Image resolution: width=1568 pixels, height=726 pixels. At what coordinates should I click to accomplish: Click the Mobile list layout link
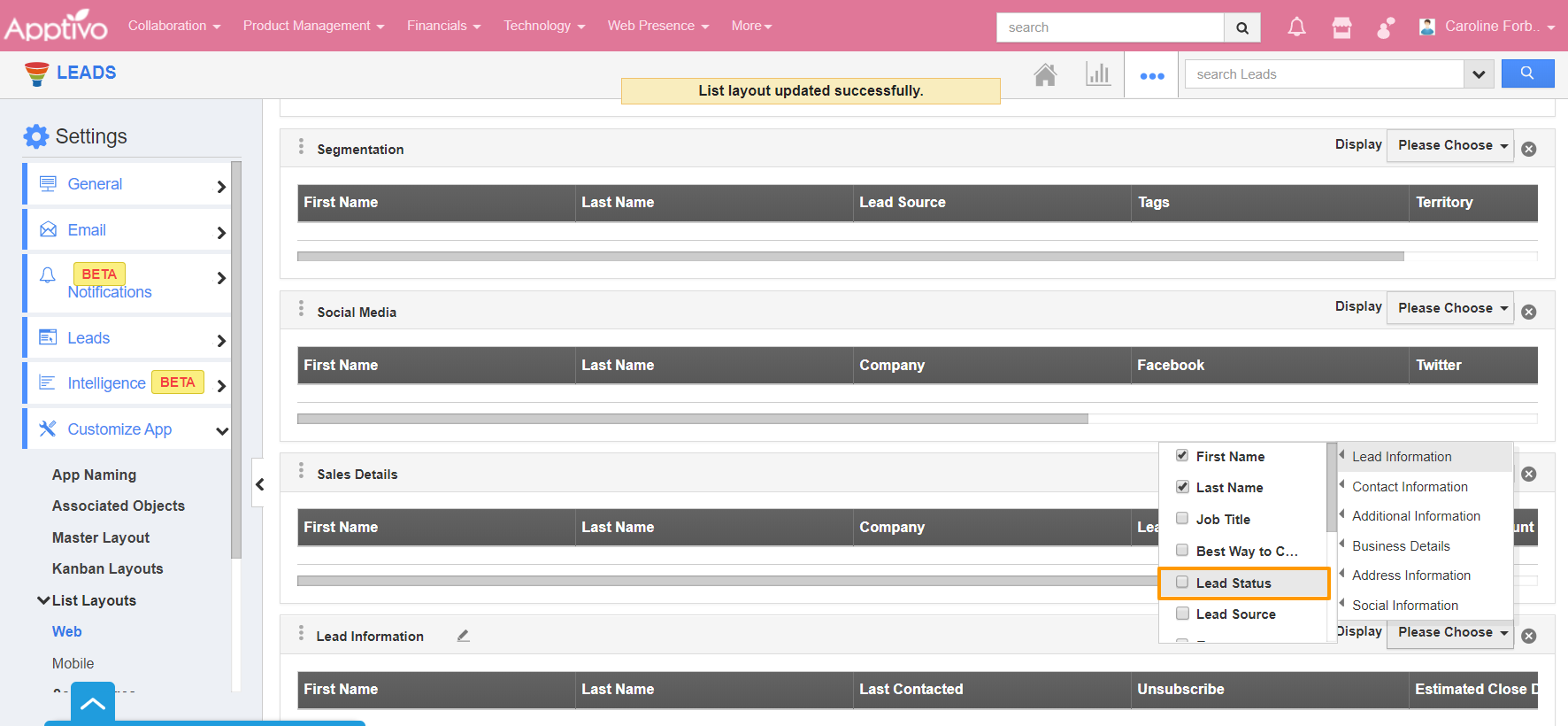[73, 663]
